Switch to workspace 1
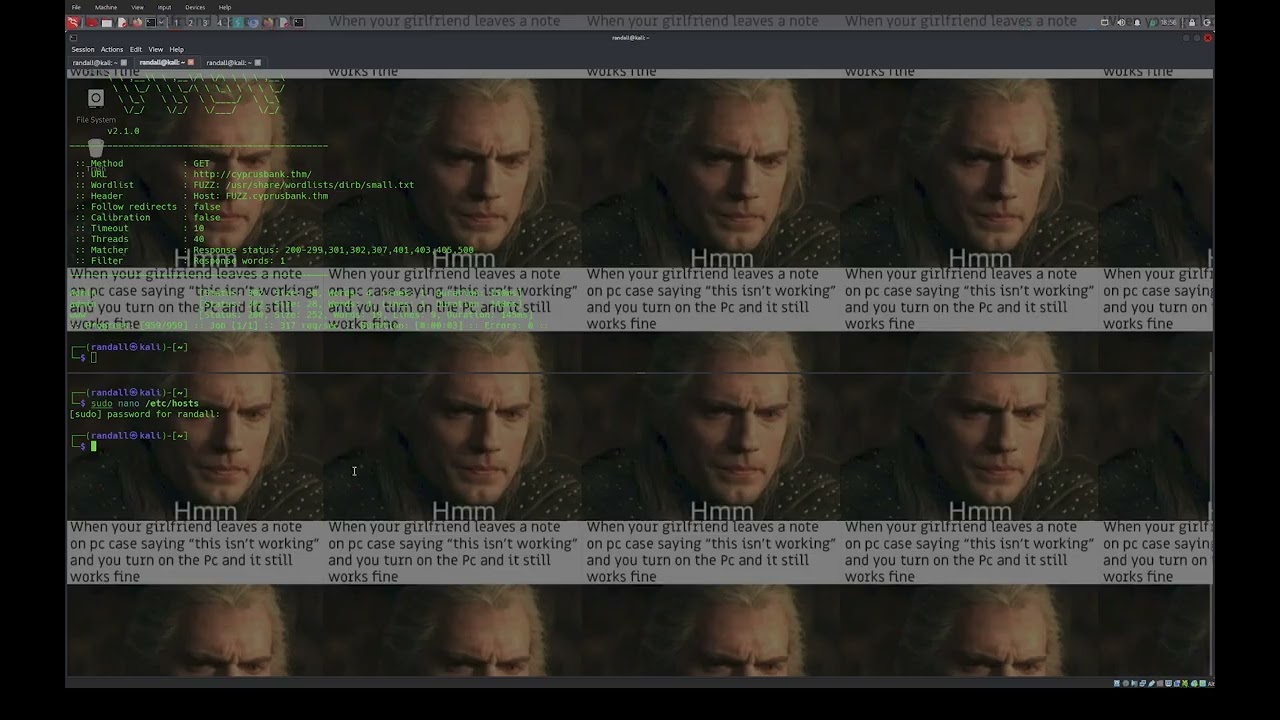Image resolution: width=1280 pixels, height=720 pixels. click(176, 22)
